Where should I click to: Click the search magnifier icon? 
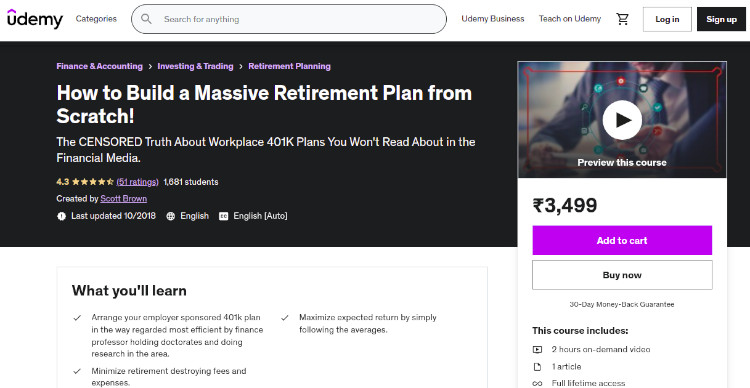(146, 19)
